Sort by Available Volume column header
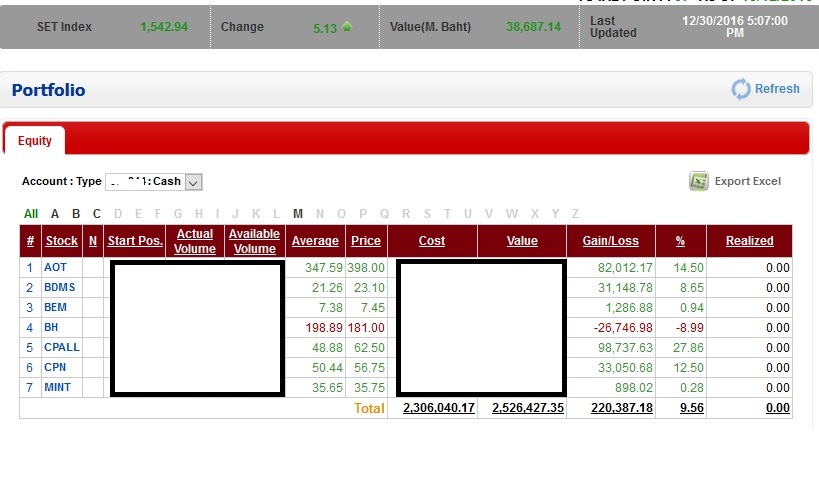 click(x=254, y=241)
